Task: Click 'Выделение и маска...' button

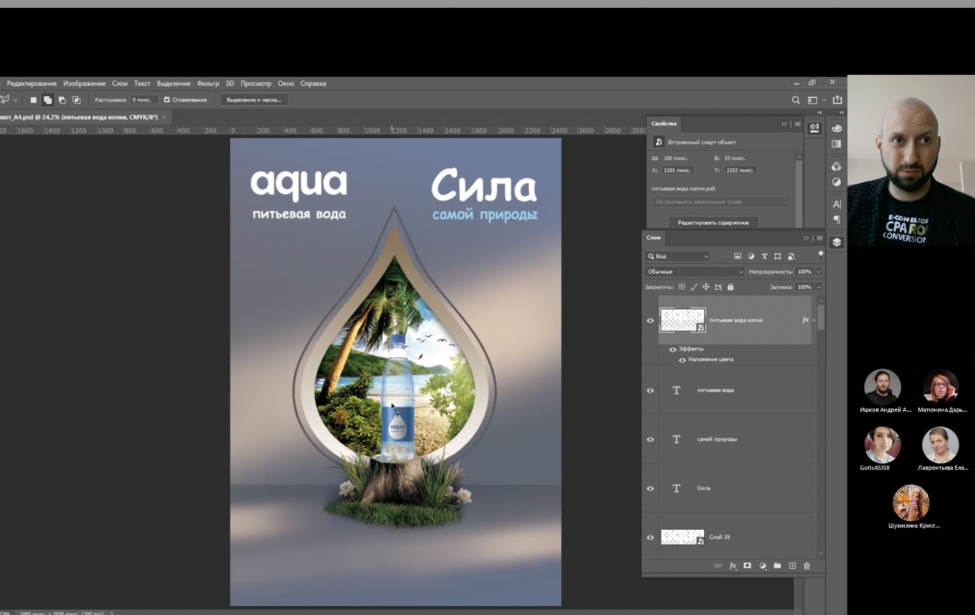Action: [x=253, y=100]
